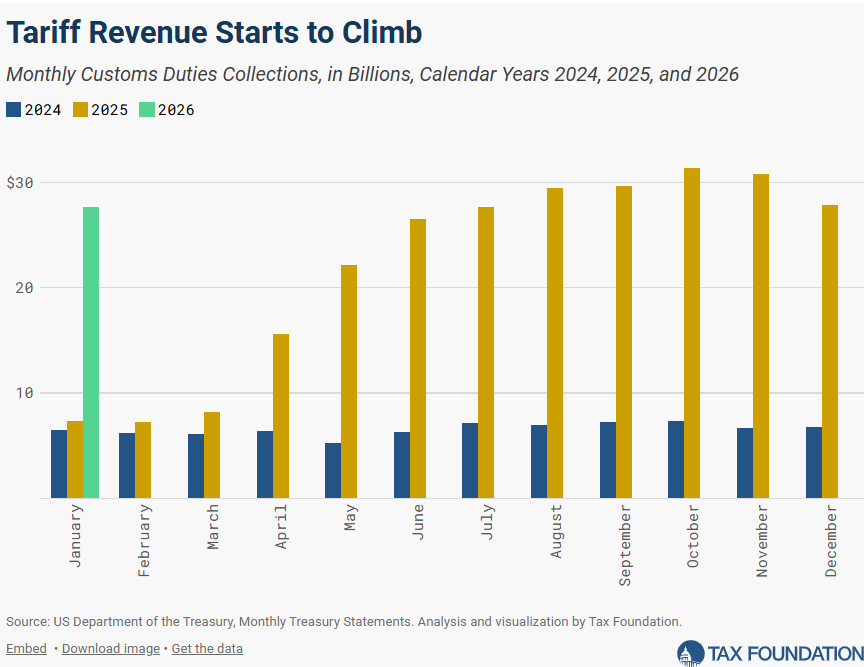Click the February axis label
The height and width of the screenshot is (667, 864).
[145, 540]
